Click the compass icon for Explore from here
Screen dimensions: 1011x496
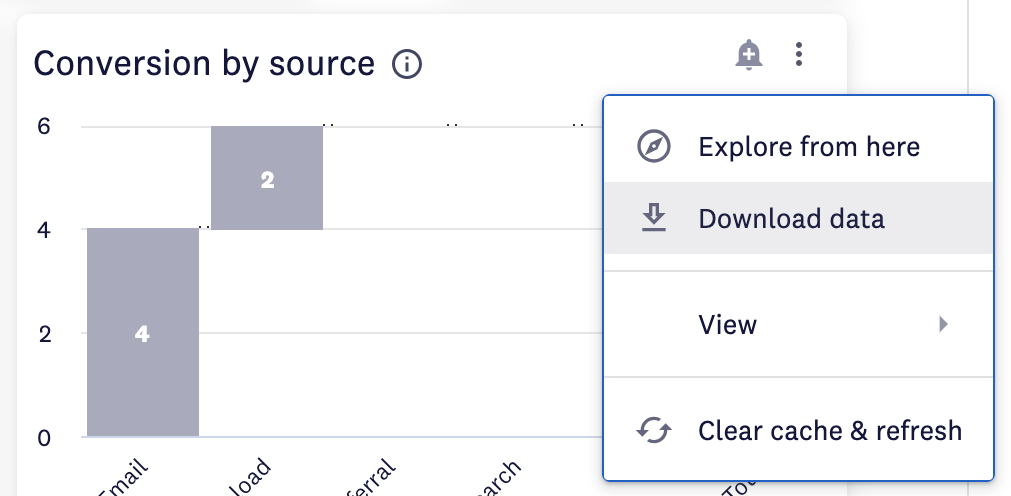tap(654, 146)
